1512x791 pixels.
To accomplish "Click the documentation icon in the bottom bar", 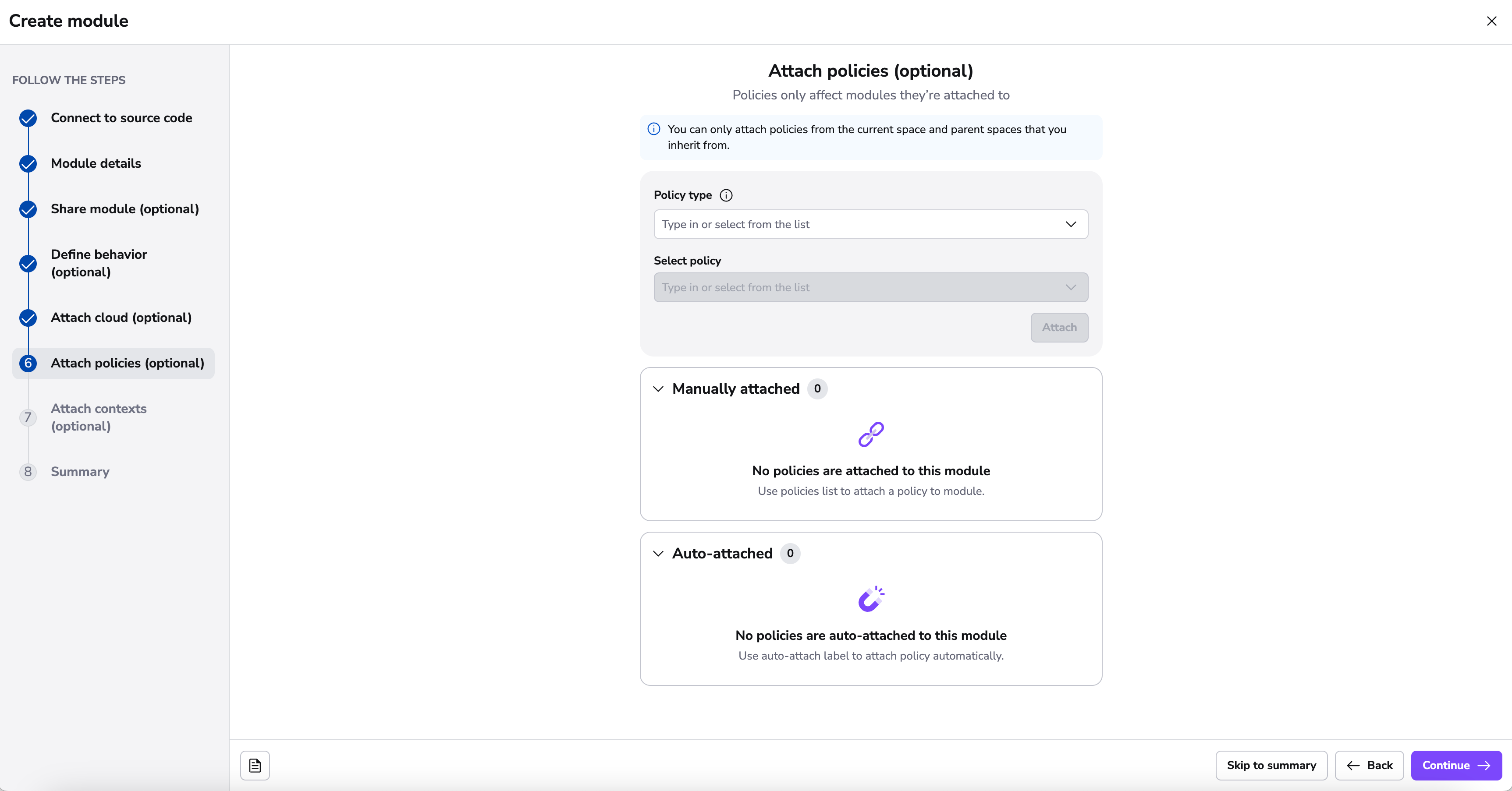I will (x=255, y=765).
